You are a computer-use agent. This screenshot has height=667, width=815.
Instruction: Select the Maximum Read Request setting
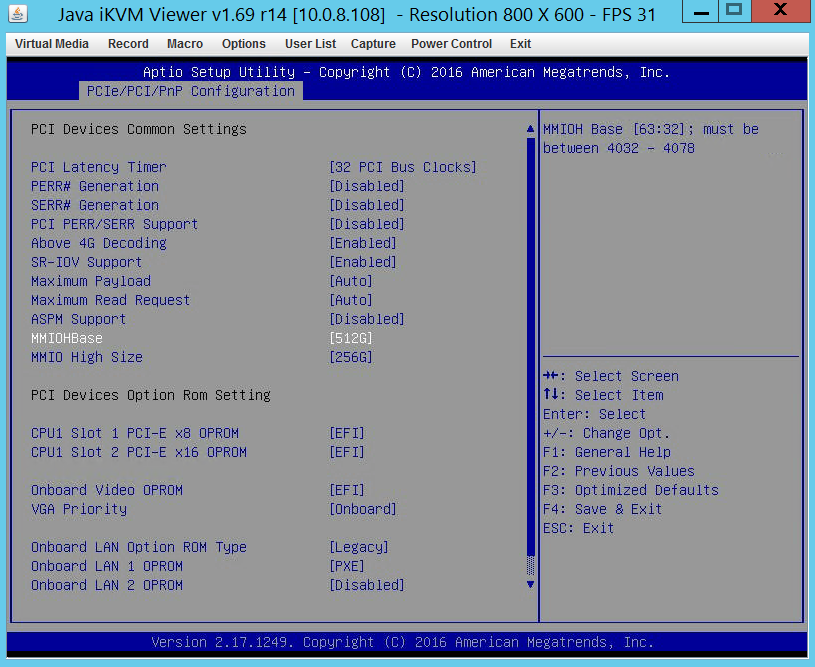pyautogui.click(x=110, y=300)
